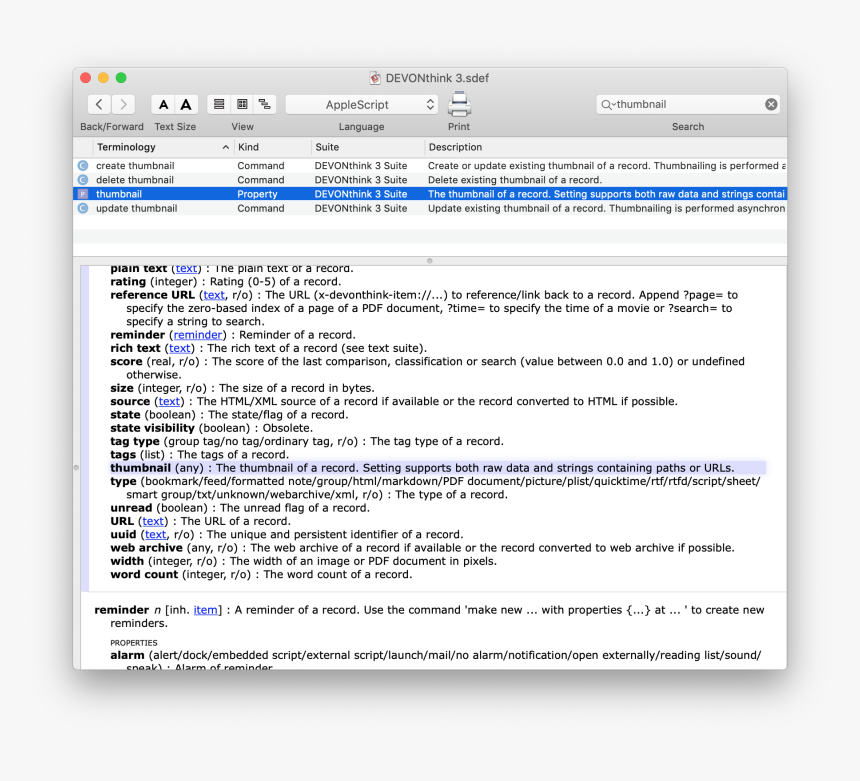This screenshot has width=860, height=781.
Task: Click the Kind column header
Action: tap(270, 147)
